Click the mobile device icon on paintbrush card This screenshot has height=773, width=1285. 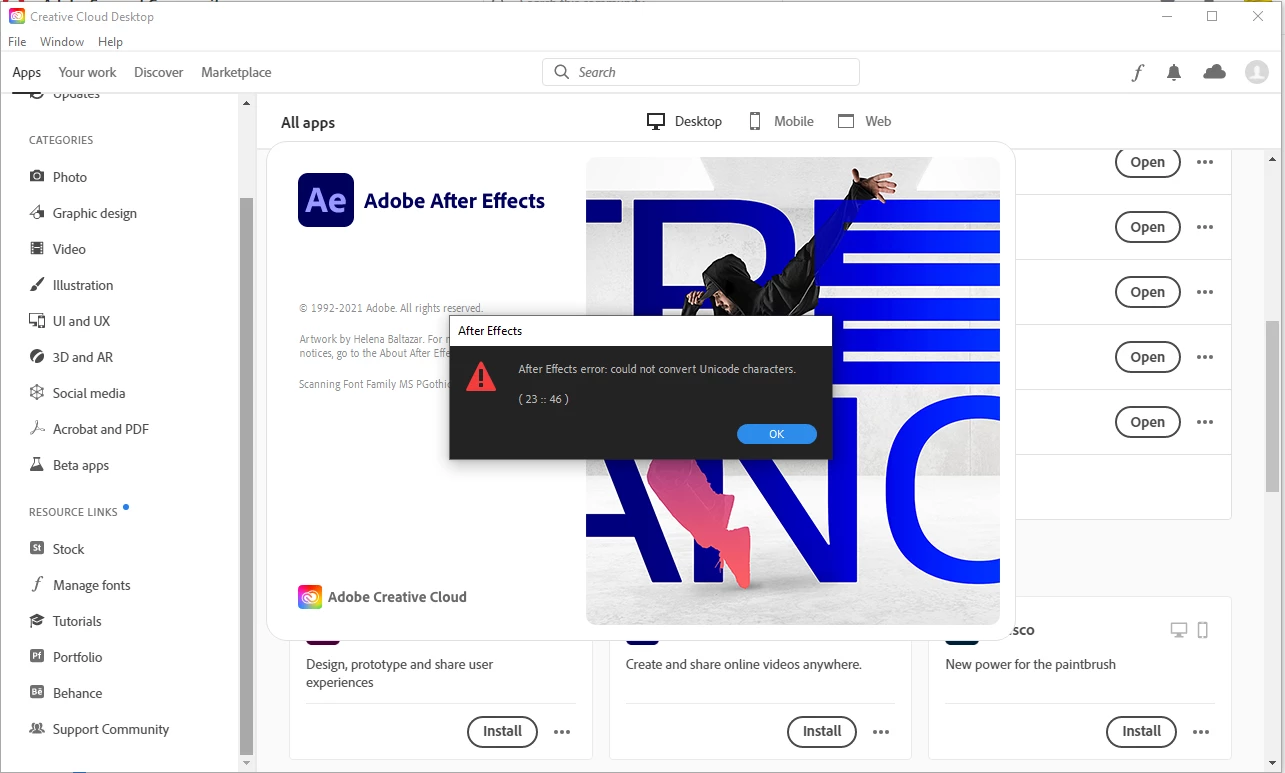click(1203, 630)
